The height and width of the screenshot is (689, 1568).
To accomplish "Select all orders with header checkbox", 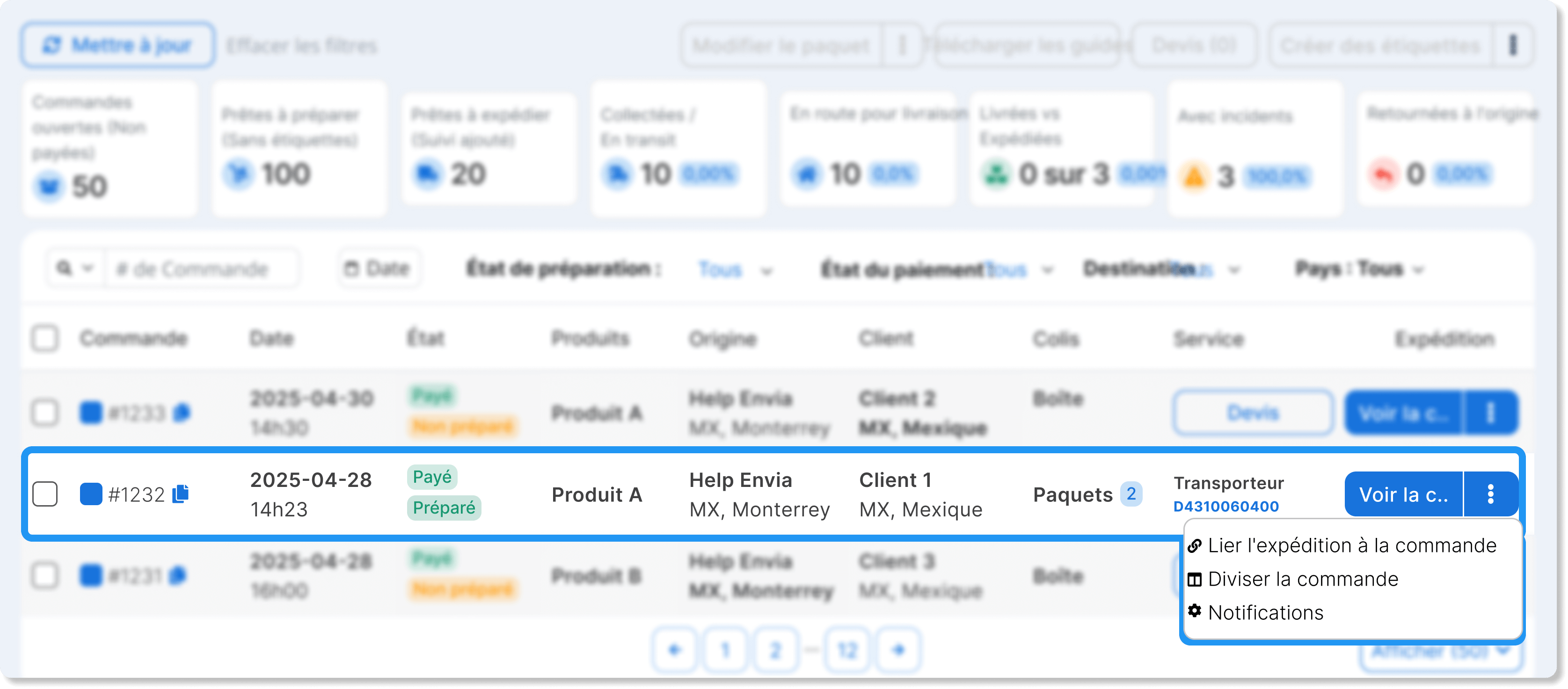I will [45, 338].
